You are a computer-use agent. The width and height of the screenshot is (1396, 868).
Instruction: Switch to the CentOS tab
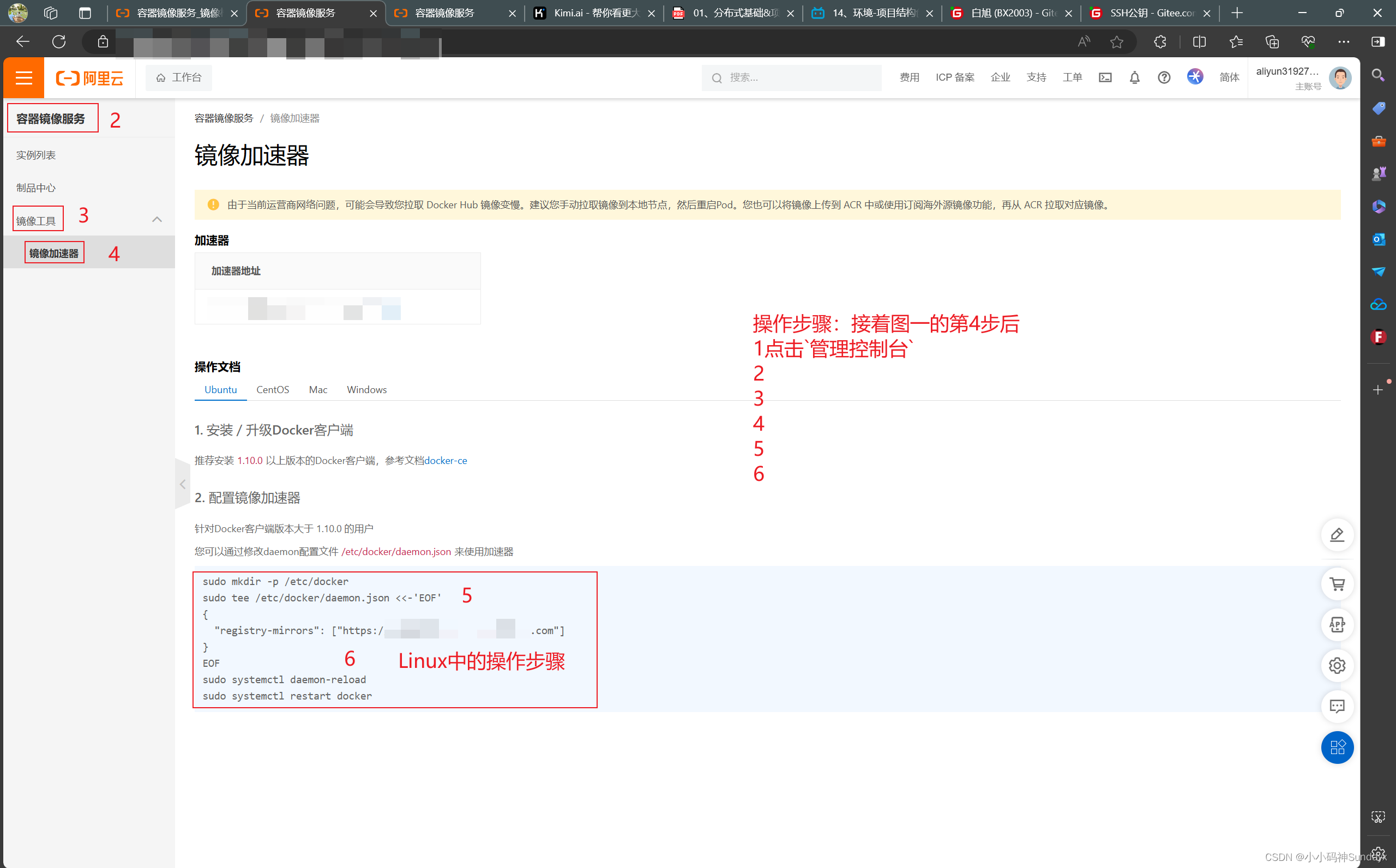[x=273, y=389]
